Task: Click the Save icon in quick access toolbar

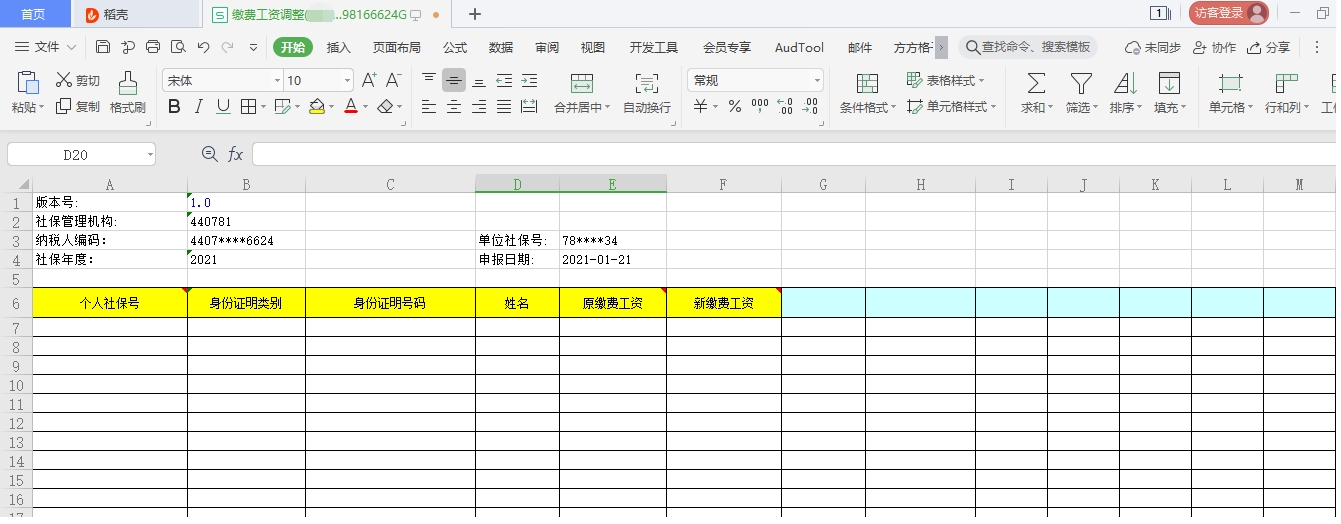Action: click(103, 47)
